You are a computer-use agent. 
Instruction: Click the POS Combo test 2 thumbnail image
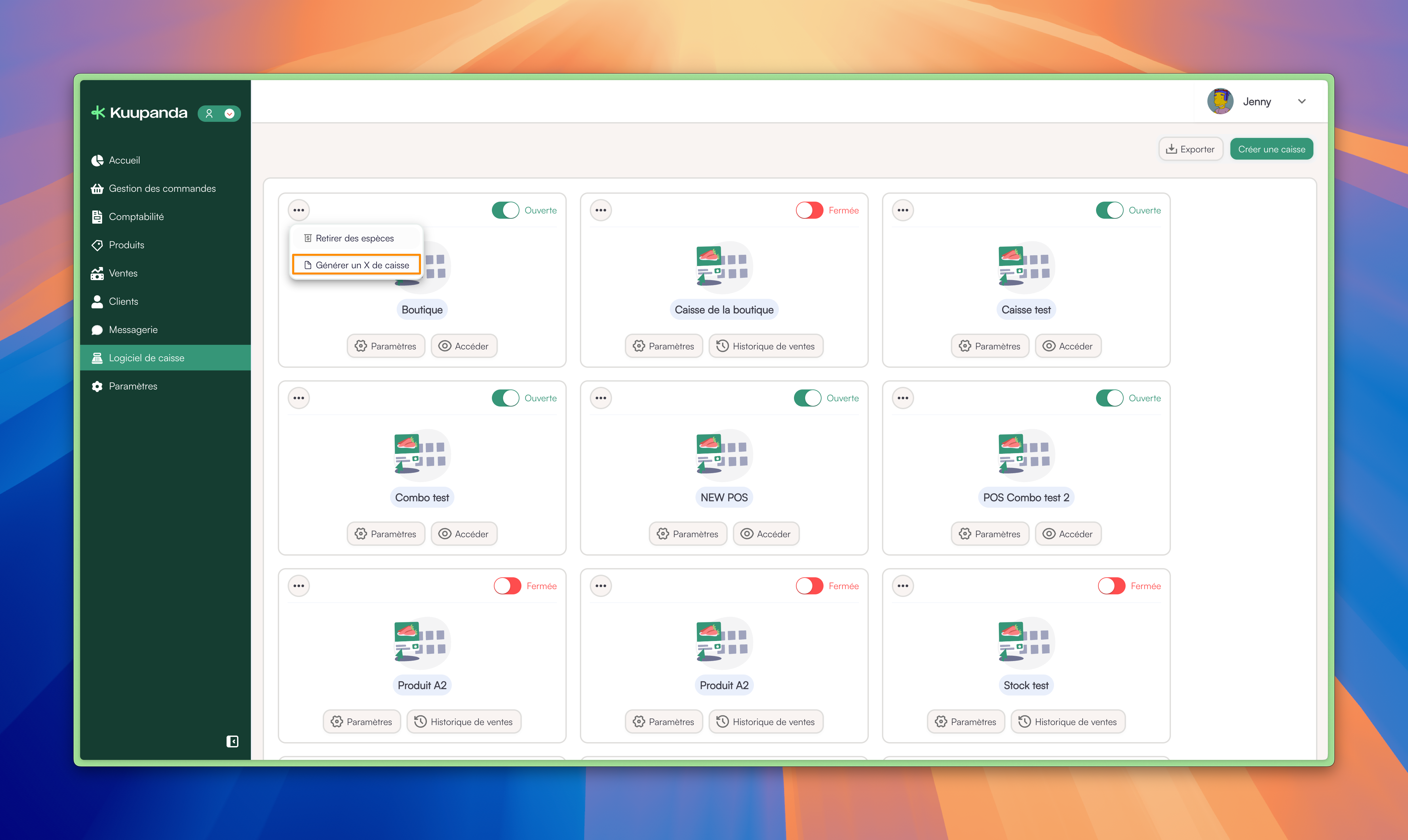tap(1025, 454)
